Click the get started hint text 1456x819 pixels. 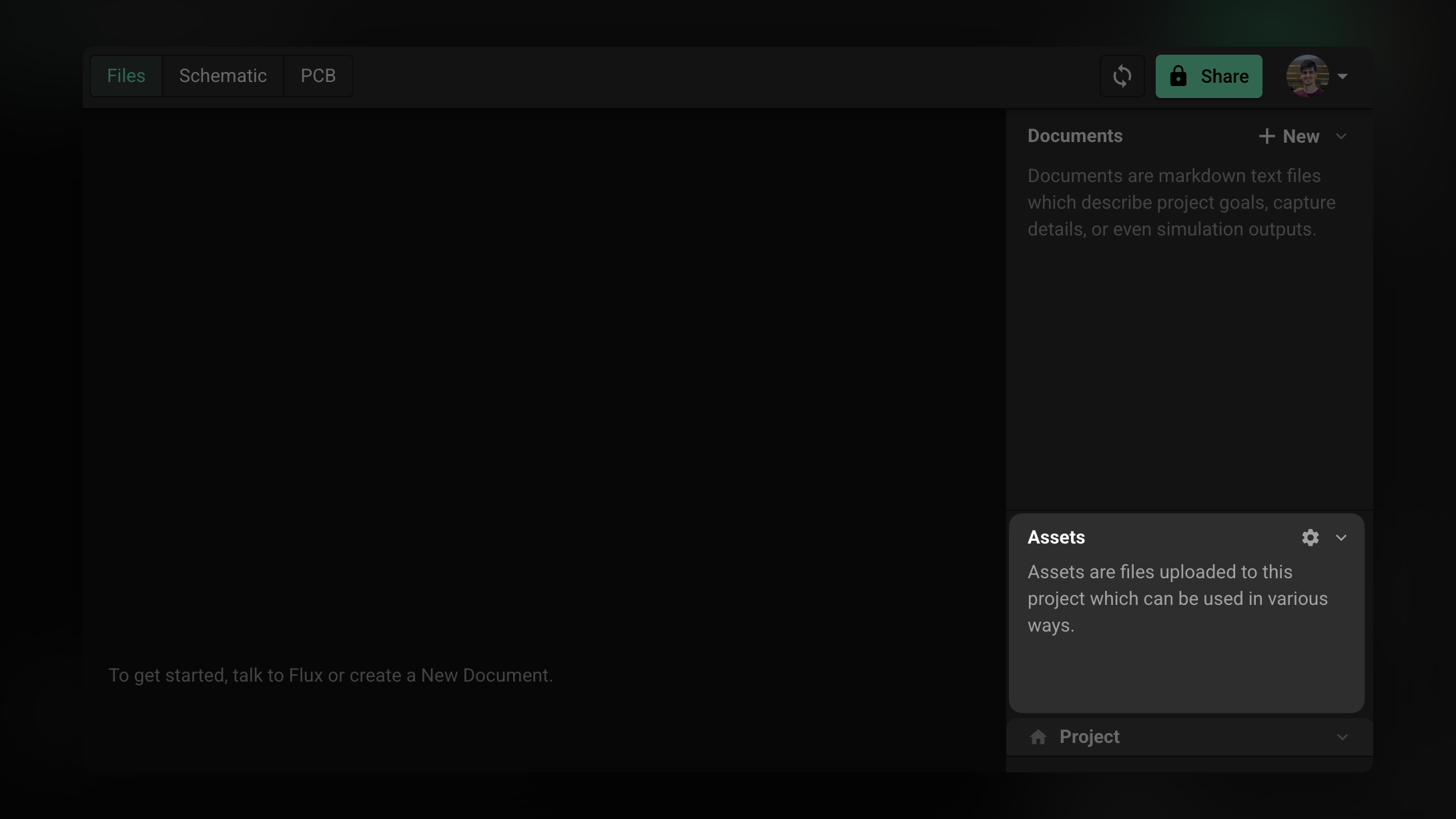click(x=330, y=676)
